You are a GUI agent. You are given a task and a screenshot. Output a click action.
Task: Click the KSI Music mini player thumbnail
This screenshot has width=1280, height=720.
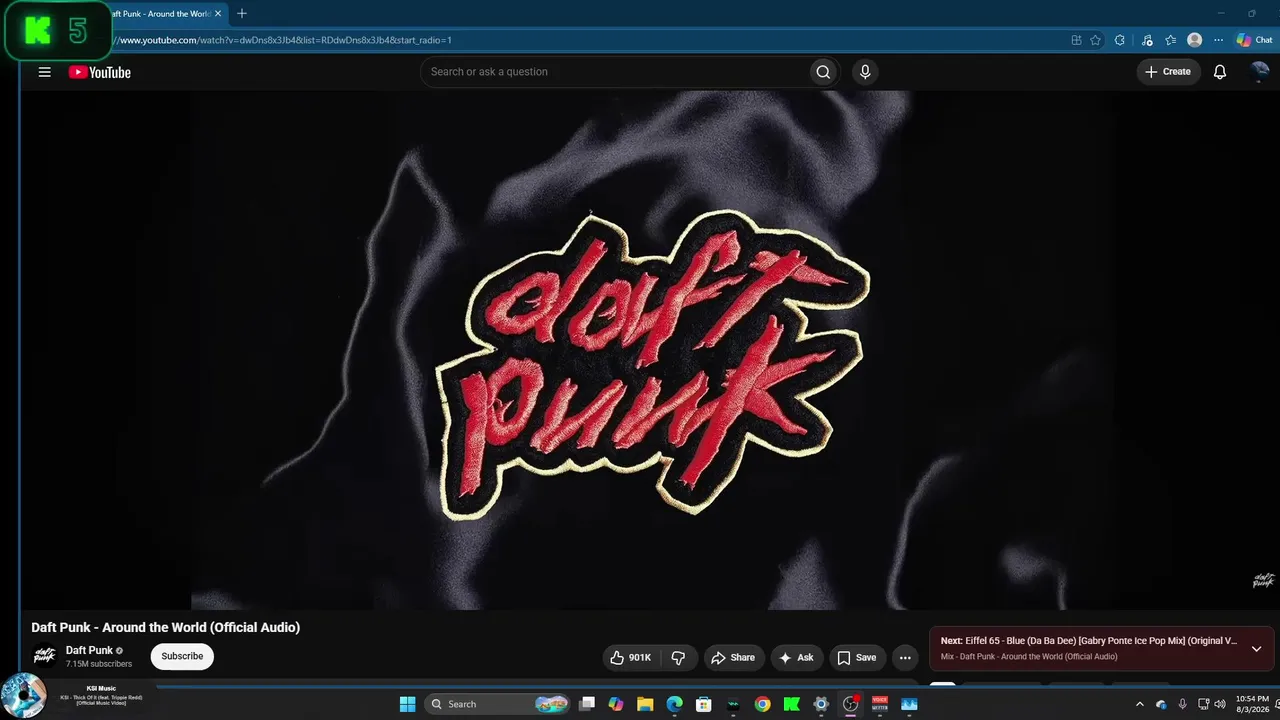pyautogui.click(x=23, y=696)
